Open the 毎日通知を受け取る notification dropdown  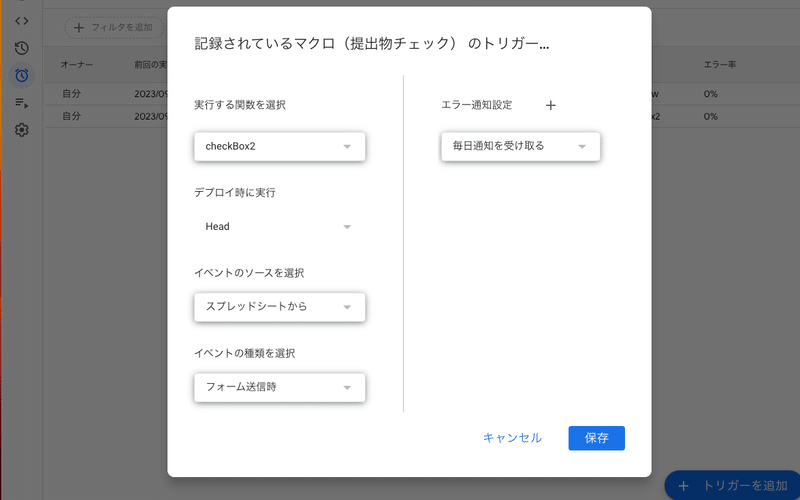click(x=520, y=147)
